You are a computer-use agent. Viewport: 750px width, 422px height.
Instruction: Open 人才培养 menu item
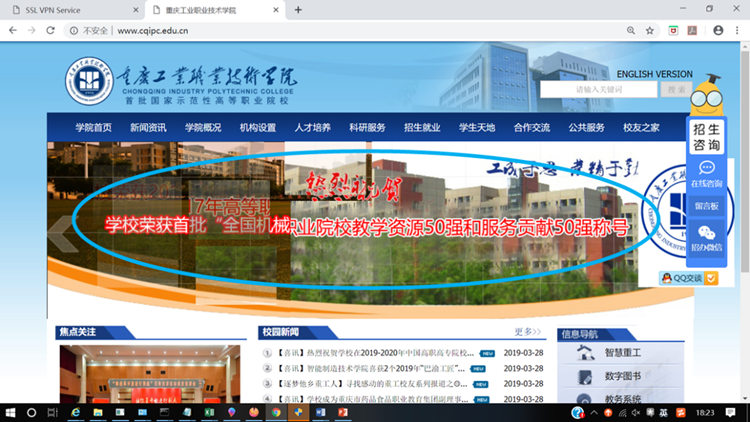(x=312, y=128)
